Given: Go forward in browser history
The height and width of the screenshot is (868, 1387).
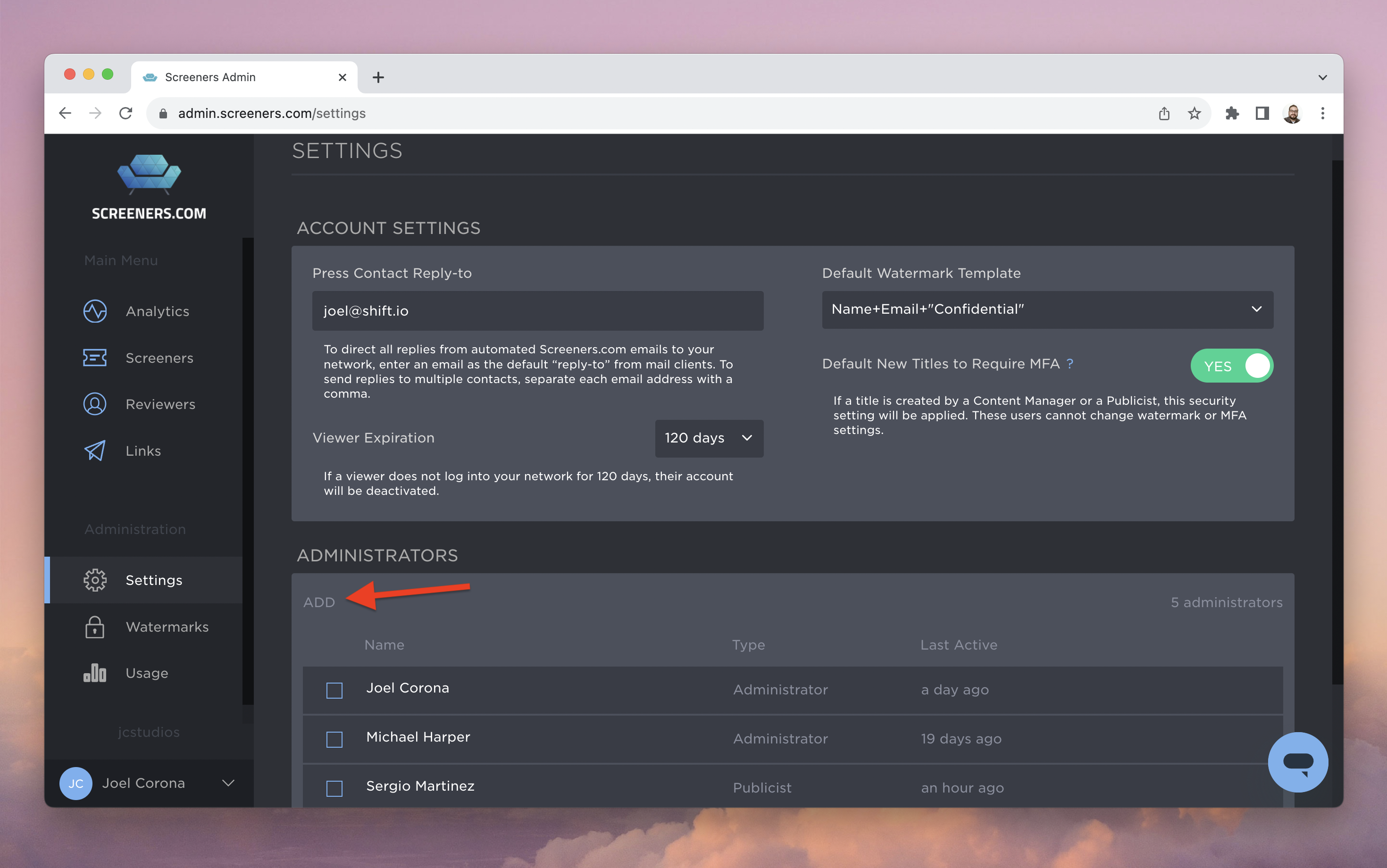Looking at the screenshot, I should (95, 113).
